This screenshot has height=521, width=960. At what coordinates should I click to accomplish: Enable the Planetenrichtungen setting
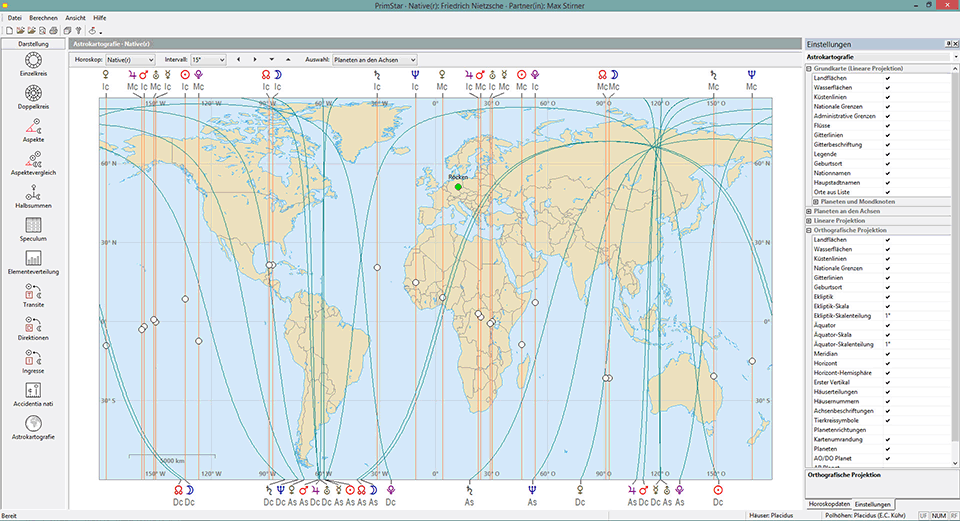887,429
